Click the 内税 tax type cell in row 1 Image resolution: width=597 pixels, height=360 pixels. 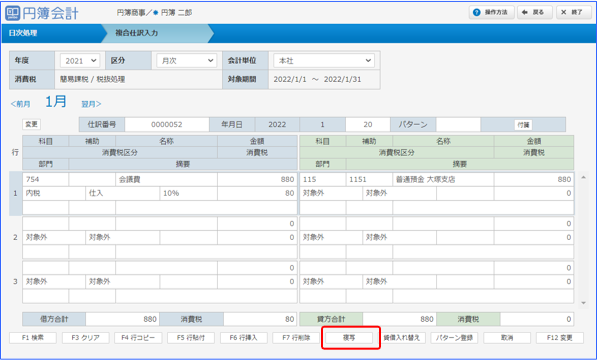(54, 193)
